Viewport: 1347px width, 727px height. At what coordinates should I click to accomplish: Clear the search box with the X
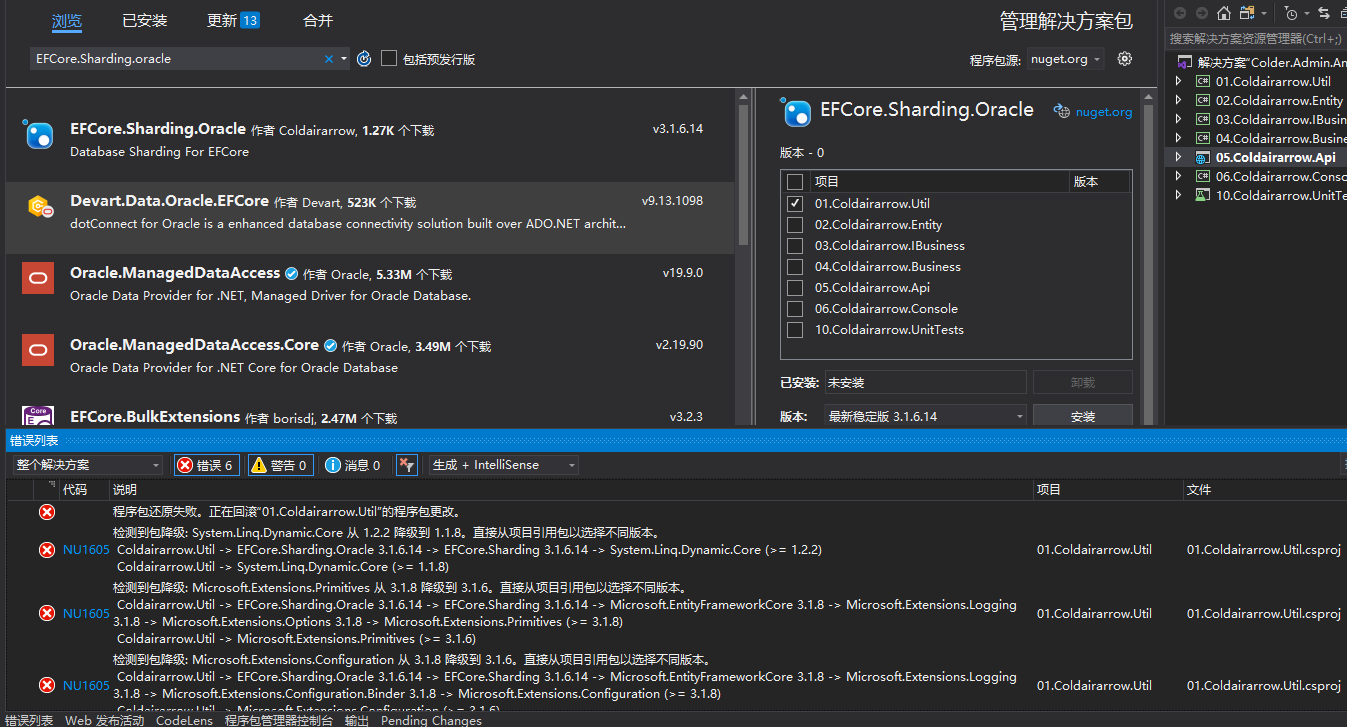328,58
